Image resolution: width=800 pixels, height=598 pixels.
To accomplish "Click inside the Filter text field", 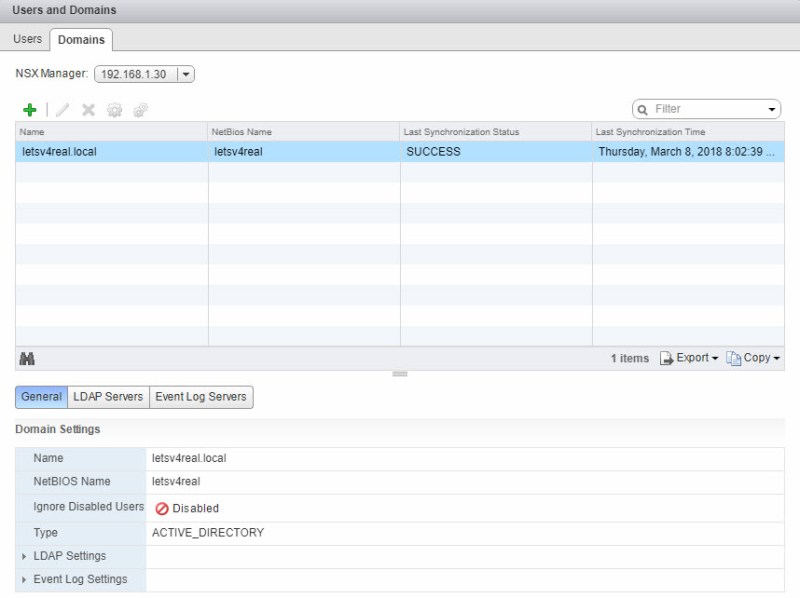I will [708, 109].
